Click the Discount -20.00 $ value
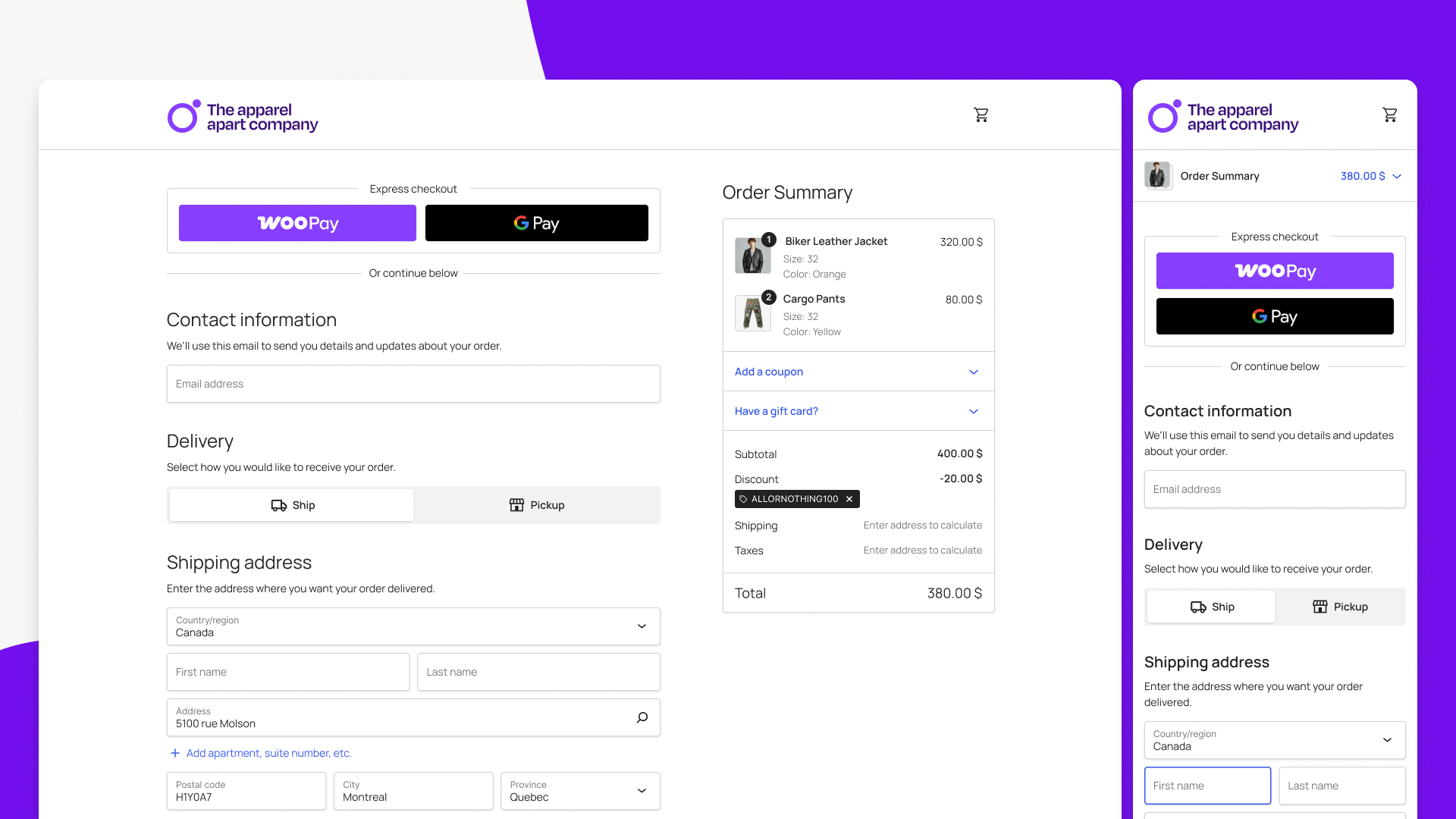The width and height of the screenshot is (1456, 819). [x=961, y=479]
